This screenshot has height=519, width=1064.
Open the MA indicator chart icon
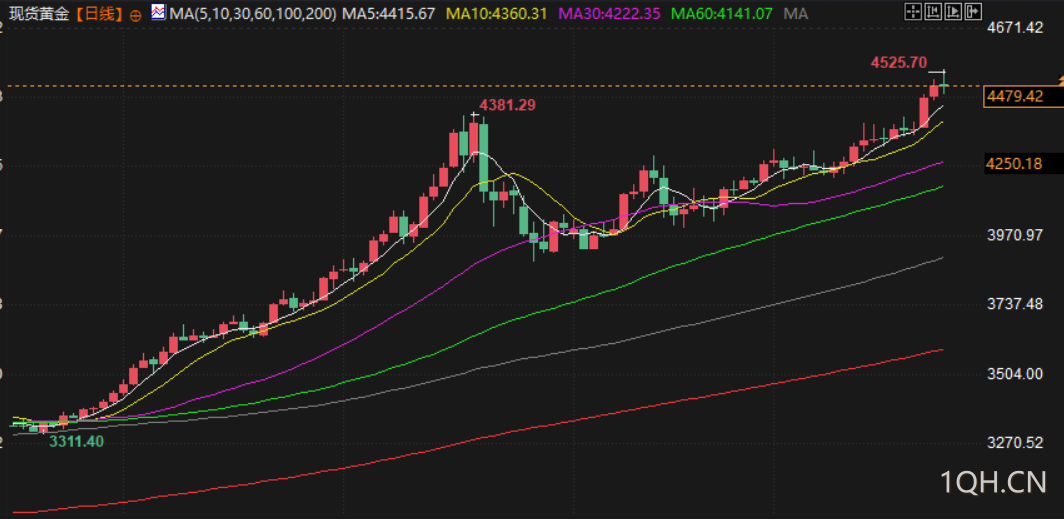click(x=158, y=12)
